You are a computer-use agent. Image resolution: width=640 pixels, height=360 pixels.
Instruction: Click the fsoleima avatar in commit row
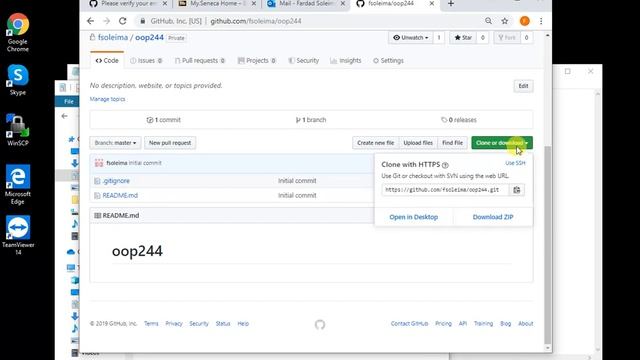point(99,163)
